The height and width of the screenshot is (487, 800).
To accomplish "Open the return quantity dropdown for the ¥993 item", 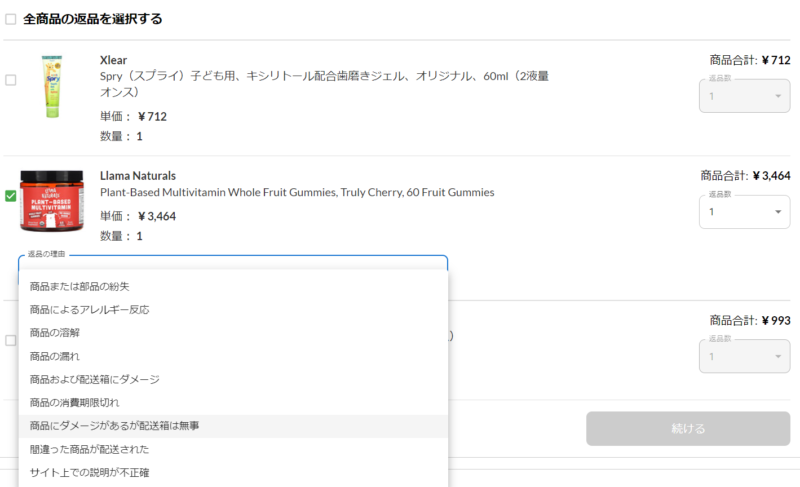I will click(744, 356).
